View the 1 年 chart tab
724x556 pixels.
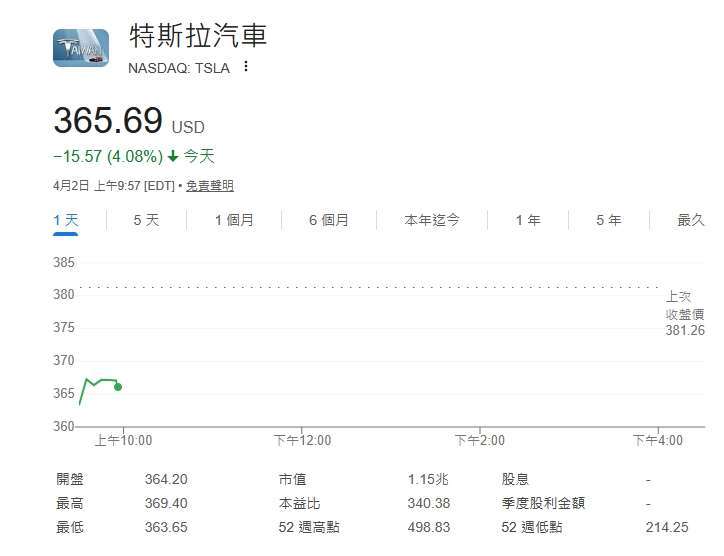[x=528, y=220]
